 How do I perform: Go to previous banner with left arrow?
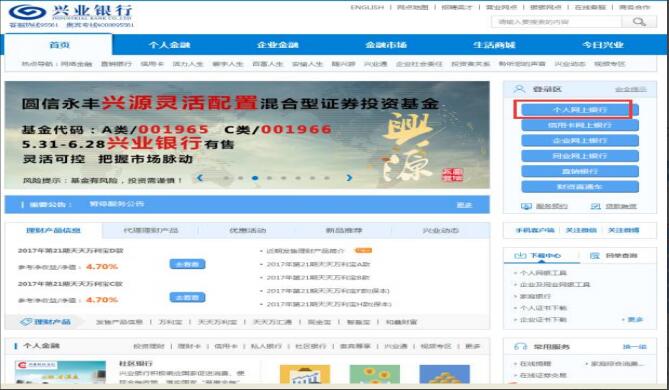[199, 178]
